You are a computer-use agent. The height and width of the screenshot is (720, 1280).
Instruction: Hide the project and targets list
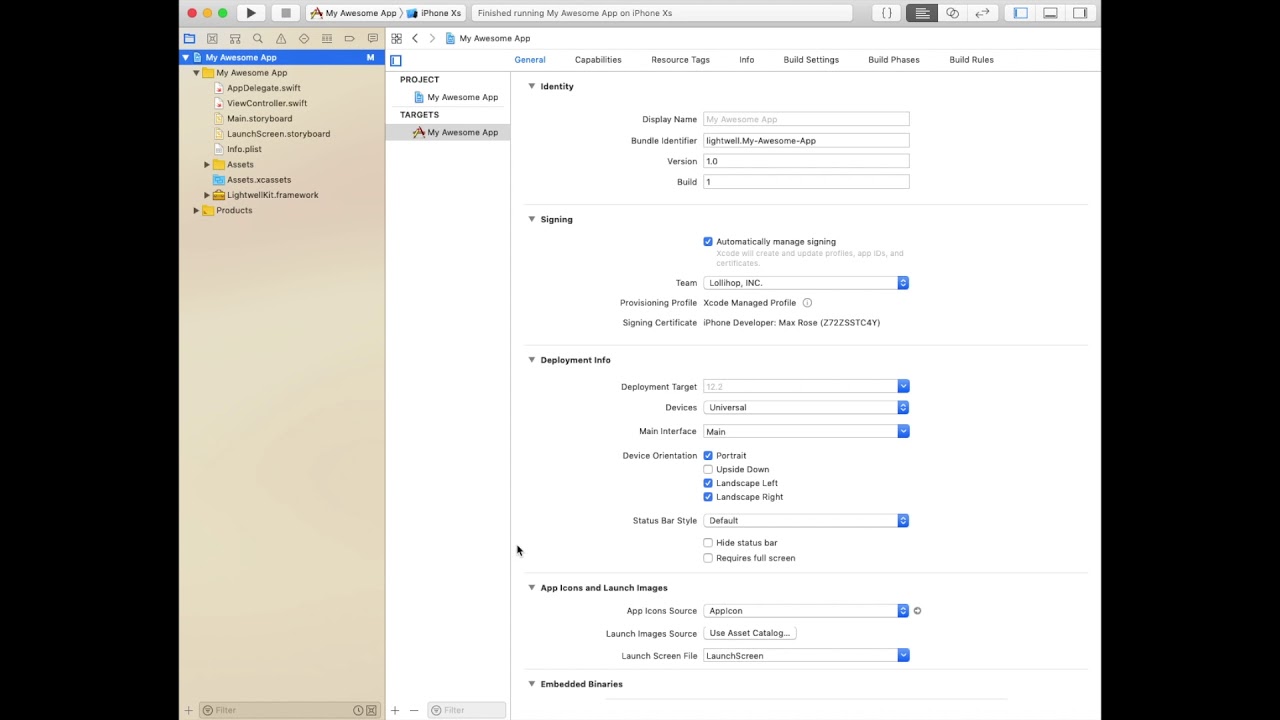(x=396, y=60)
